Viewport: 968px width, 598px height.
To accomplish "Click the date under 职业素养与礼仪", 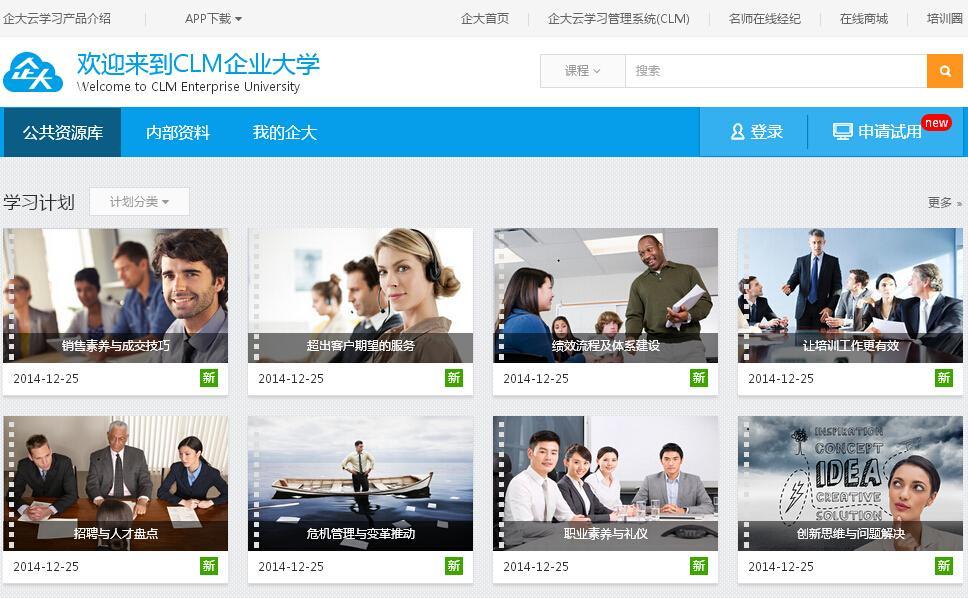I will tap(536, 567).
